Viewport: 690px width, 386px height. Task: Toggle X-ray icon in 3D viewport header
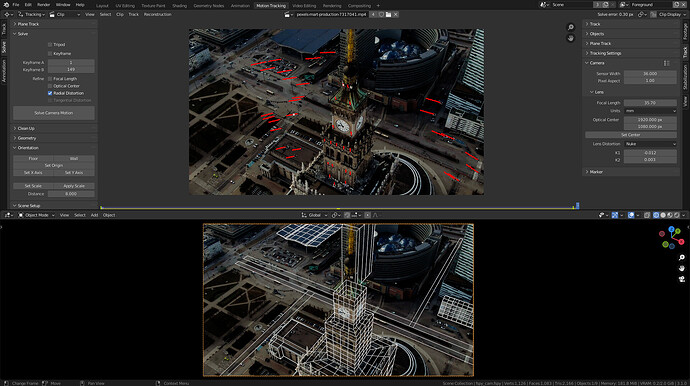click(647, 215)
